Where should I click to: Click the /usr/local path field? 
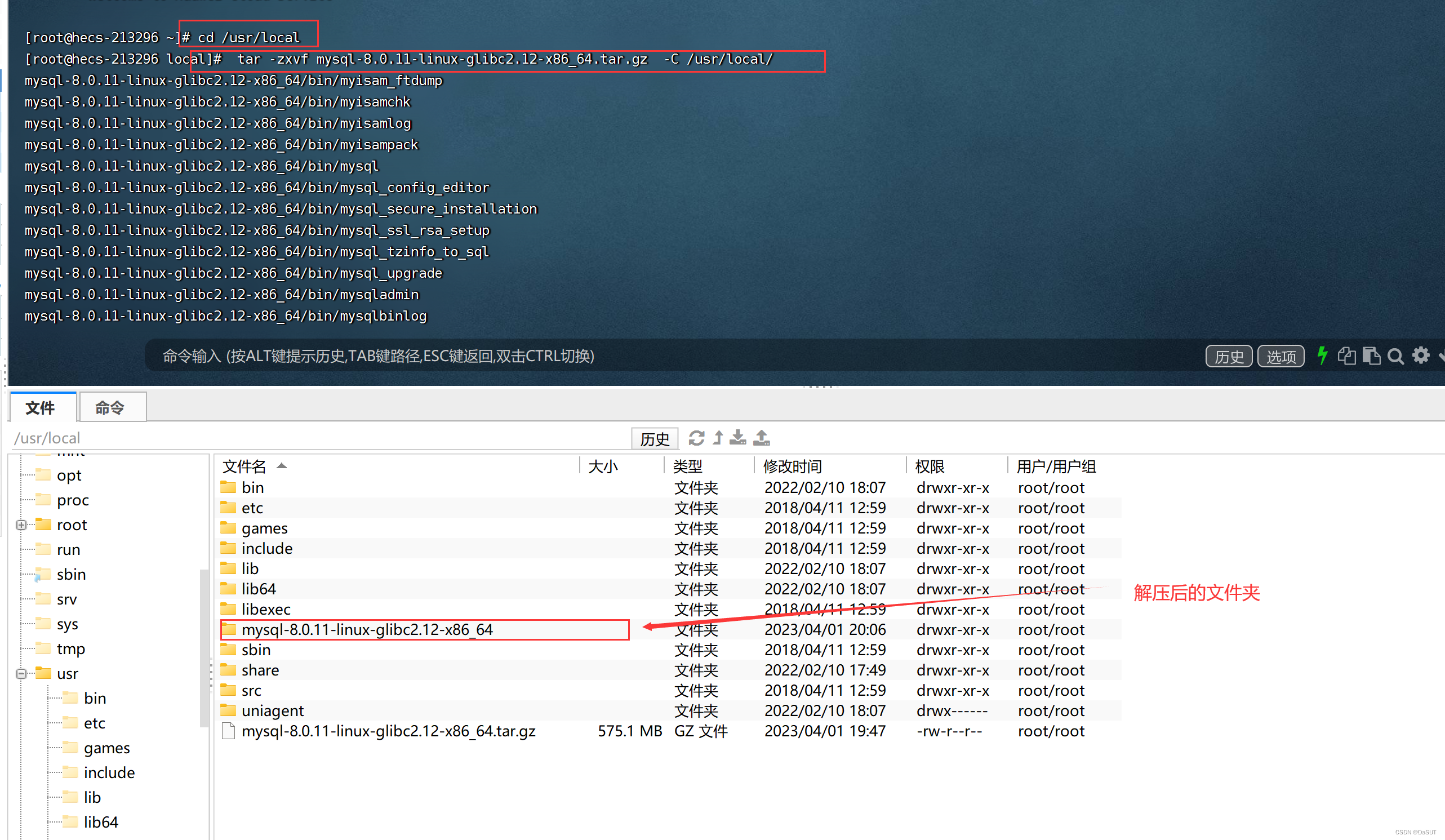click(x=321, y=438)
